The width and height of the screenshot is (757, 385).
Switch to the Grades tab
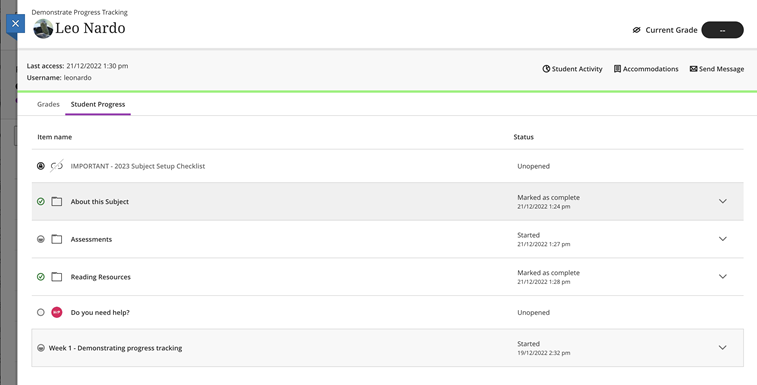pyautogui.click(x=48, y=104)
